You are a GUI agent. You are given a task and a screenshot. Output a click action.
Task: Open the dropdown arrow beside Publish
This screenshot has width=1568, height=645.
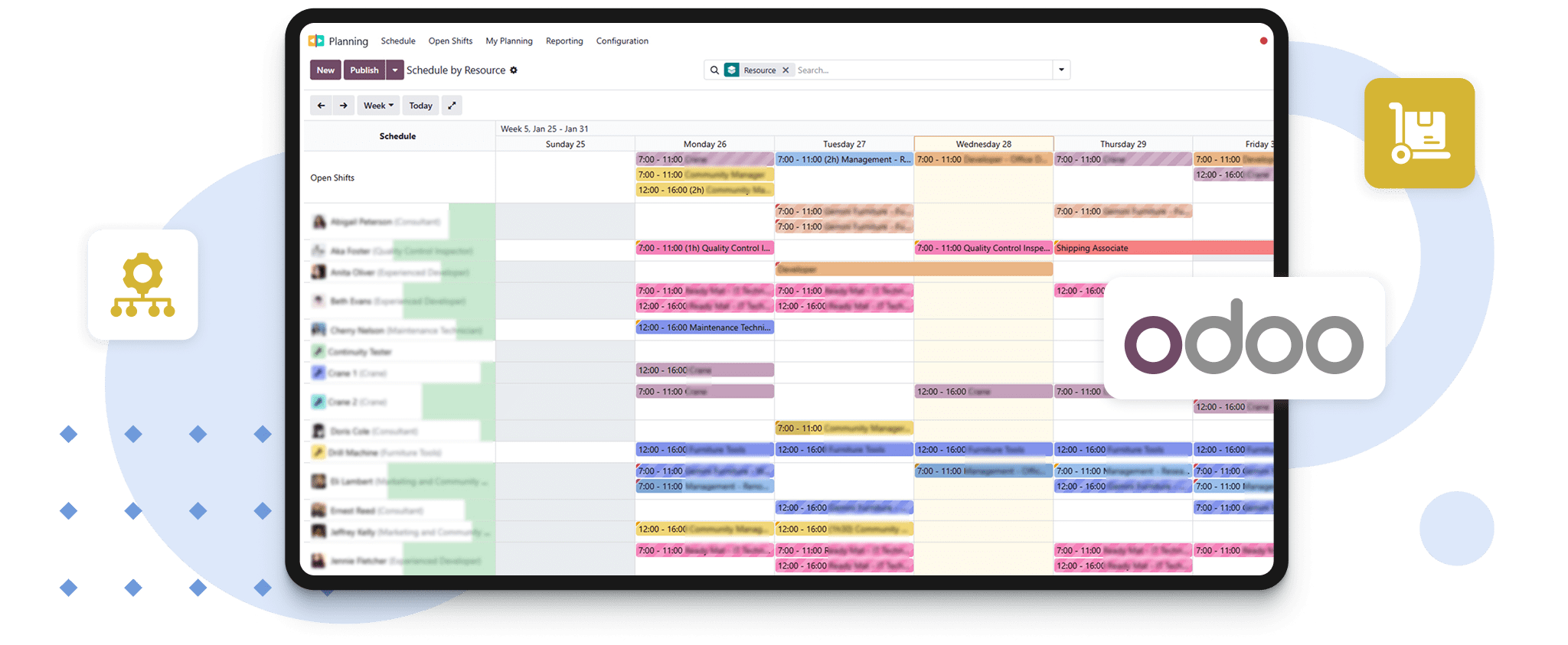coord(394,70)
